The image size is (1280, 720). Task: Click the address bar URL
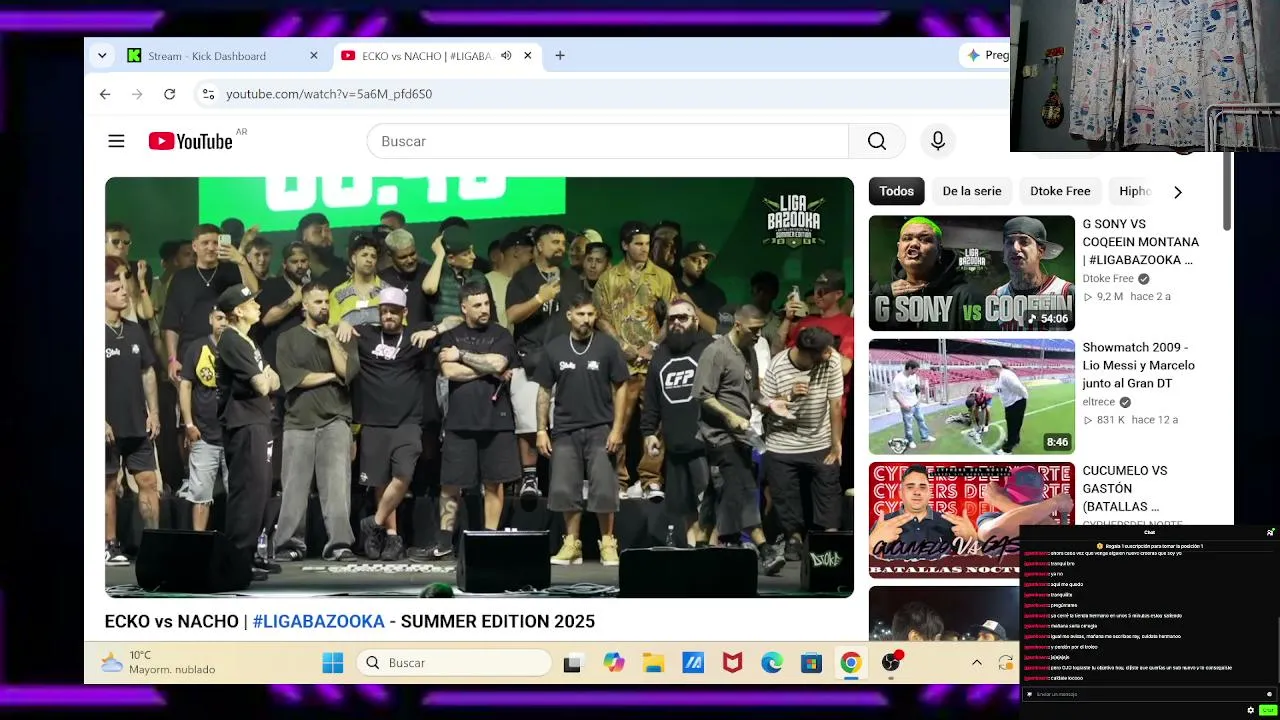(x=329, y=94)
